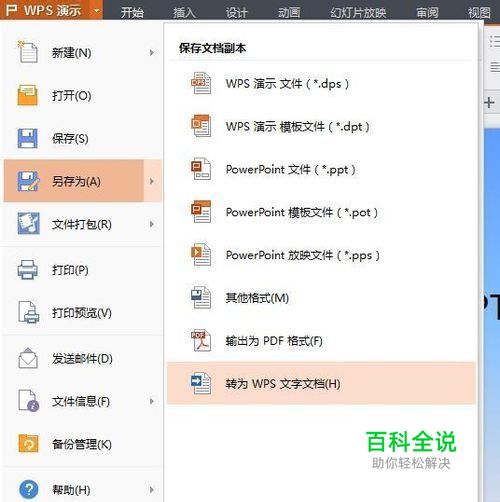500x502 pixels.
Task: Switch to the 插入 ribbon tab
Action: tap(184, 12)
